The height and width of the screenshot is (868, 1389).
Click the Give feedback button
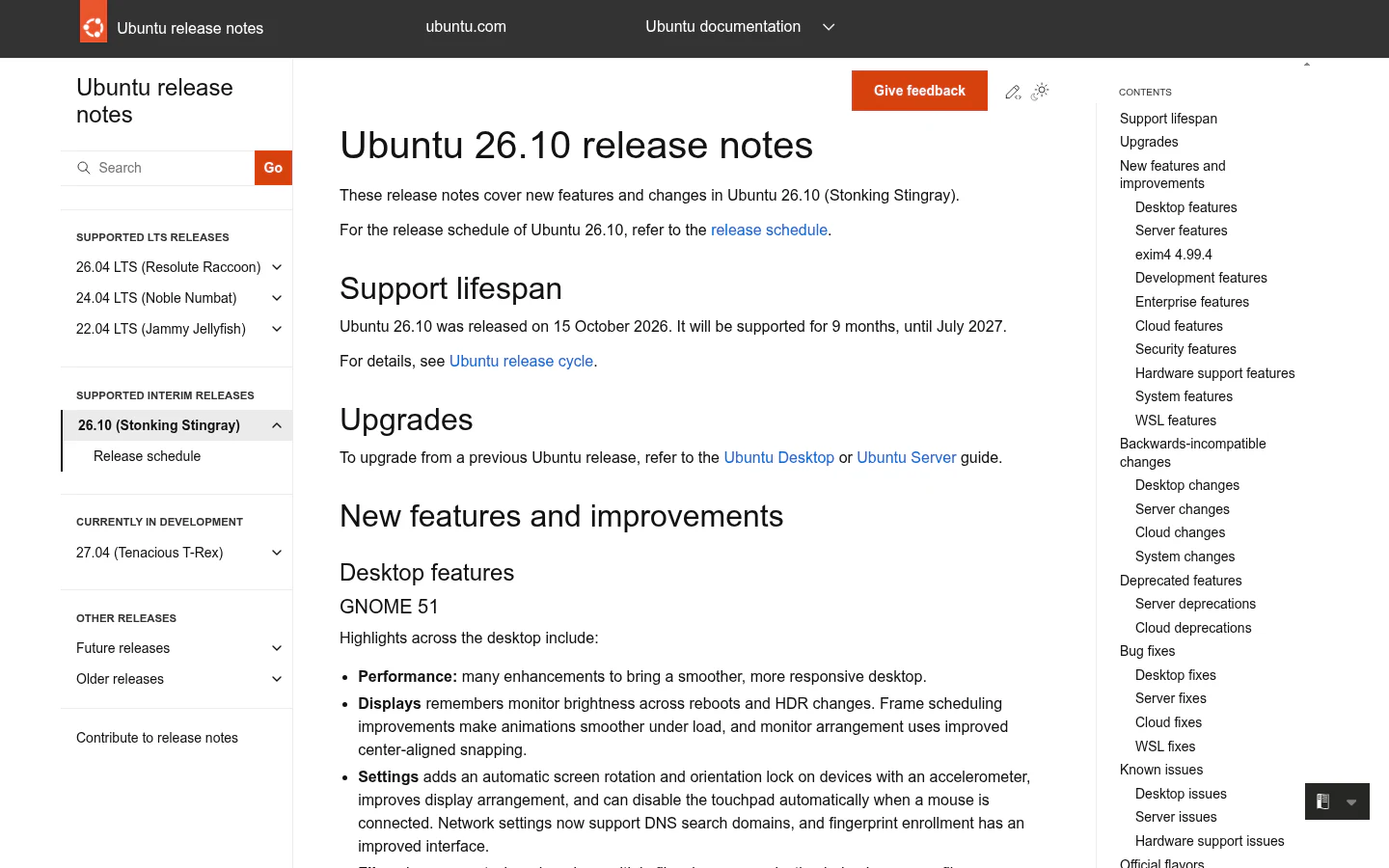point(919,91)
